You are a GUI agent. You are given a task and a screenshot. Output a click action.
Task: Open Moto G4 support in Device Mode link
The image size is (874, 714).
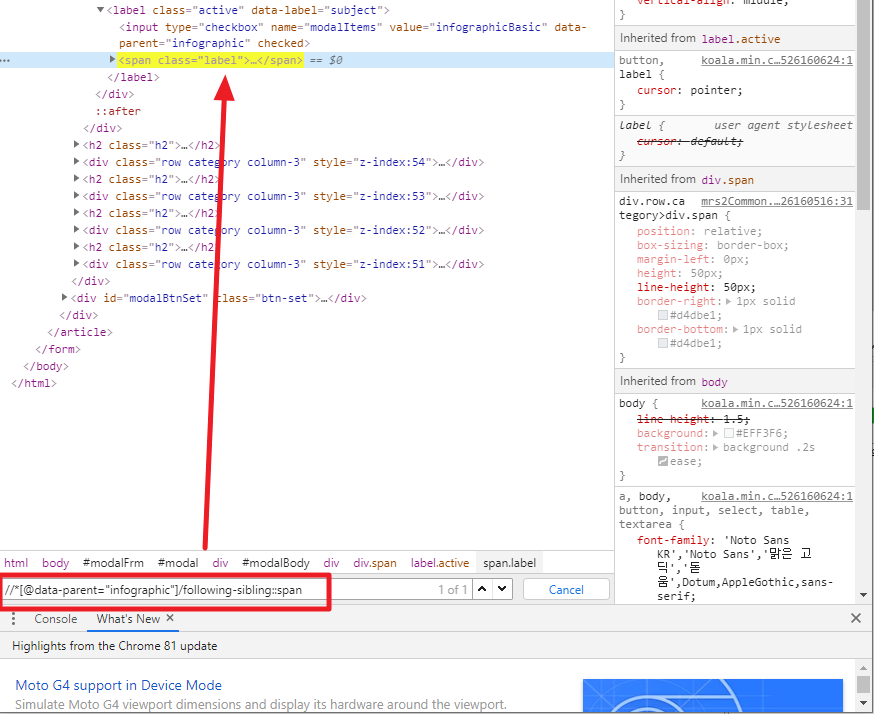point(118,685)
